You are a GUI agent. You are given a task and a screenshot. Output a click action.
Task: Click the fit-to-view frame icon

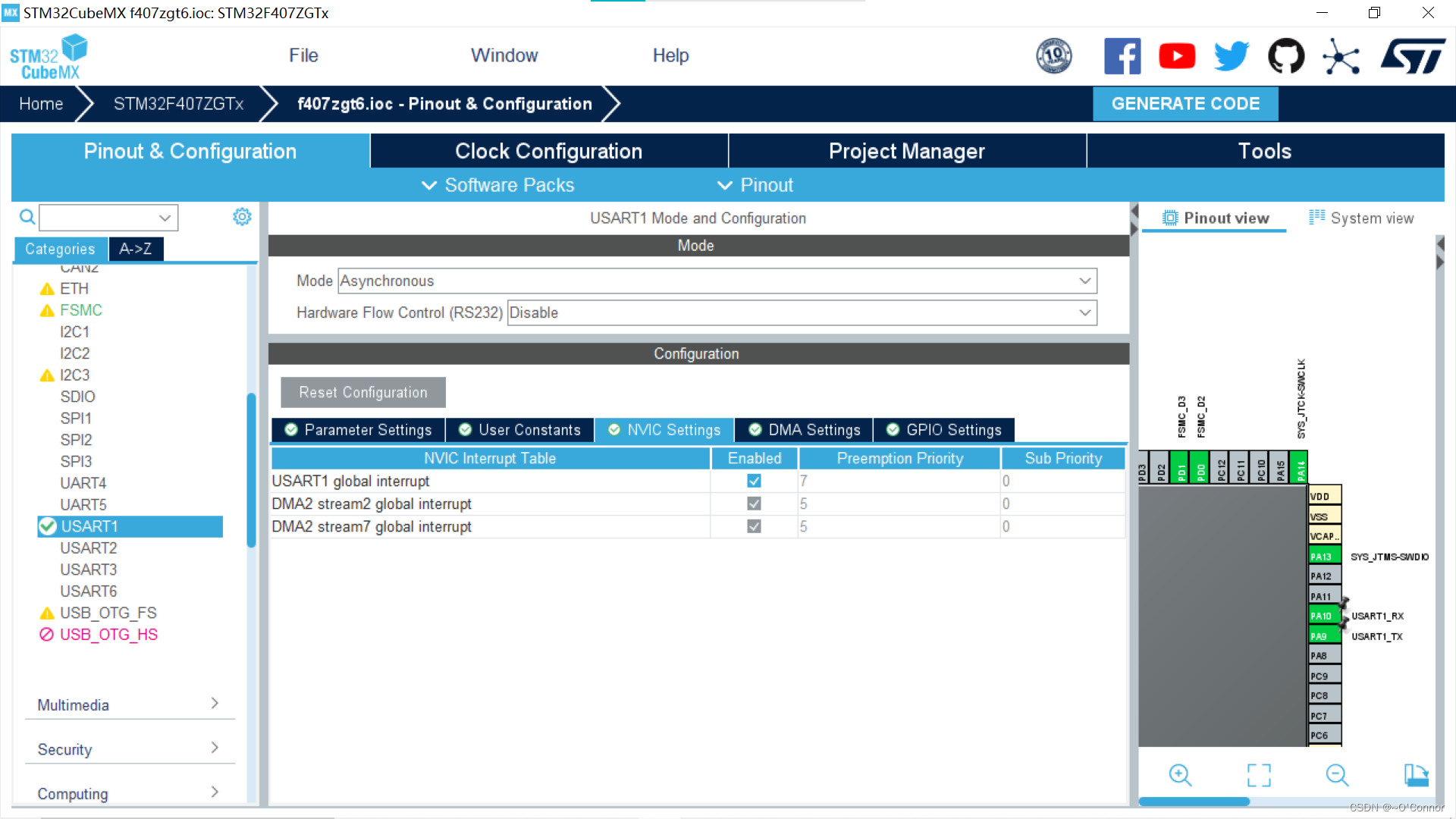(1259, 774)
